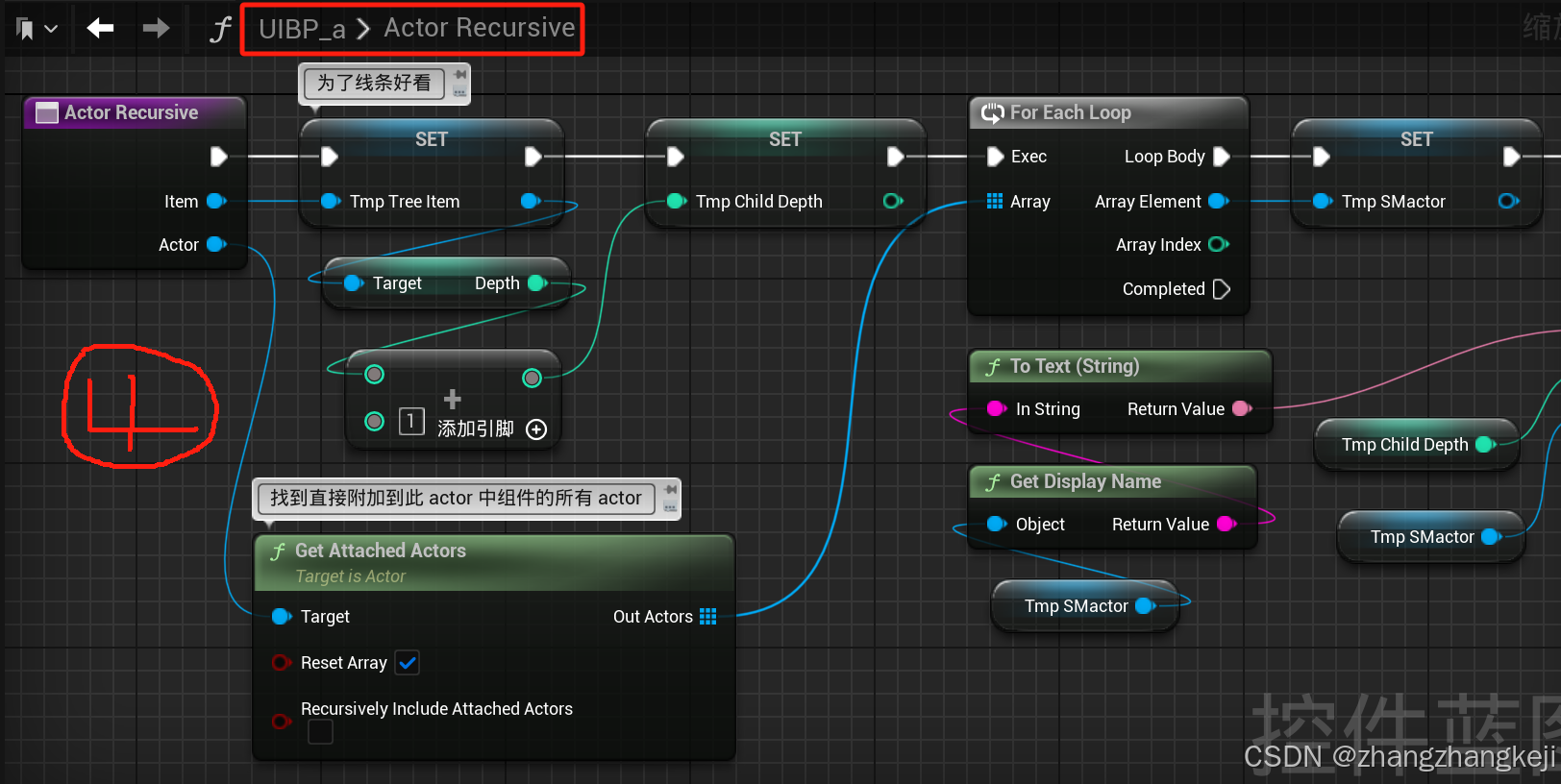This screenshot has height=784, width=1561.
Task: Select the 为了线条好看 comment bubble
Action: [x=375, y=83]
